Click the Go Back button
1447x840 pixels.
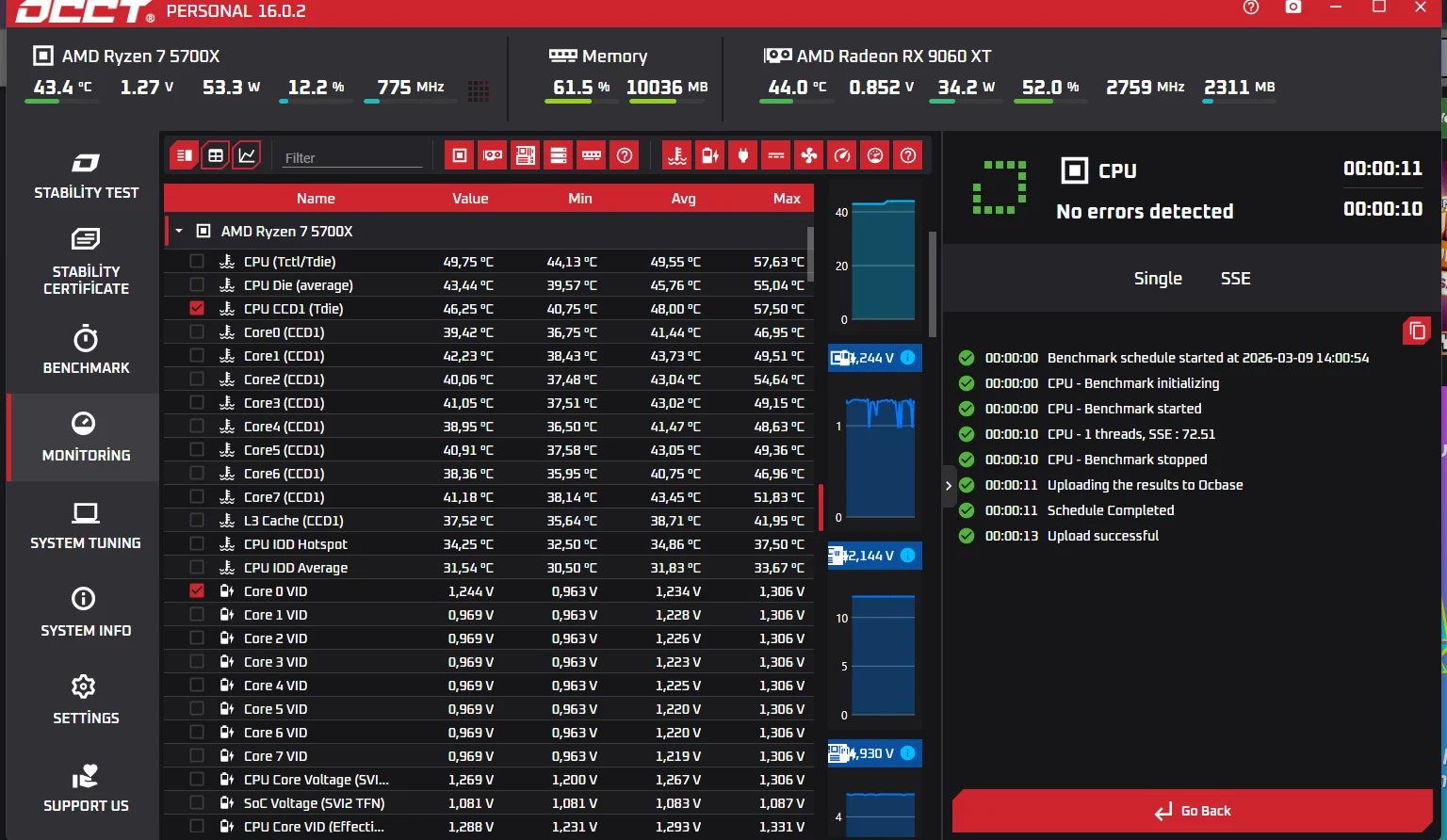[x=1193, y=811]
